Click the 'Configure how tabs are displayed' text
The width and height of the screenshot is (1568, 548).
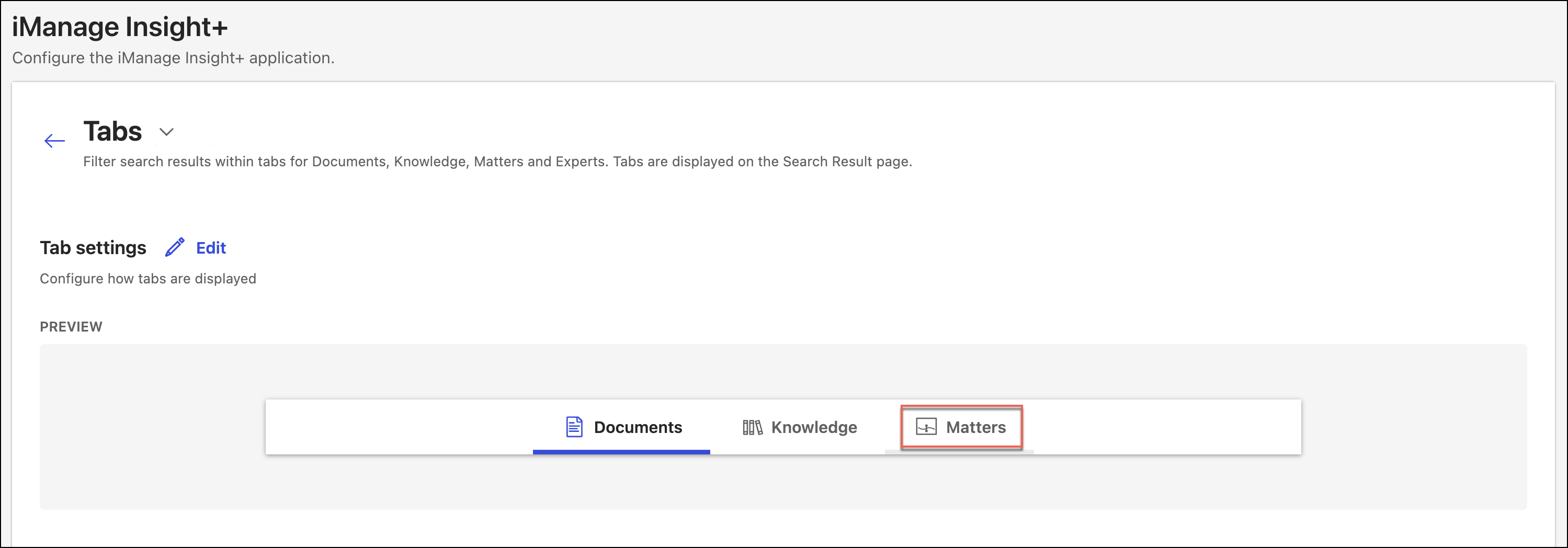tap(148, 279)
